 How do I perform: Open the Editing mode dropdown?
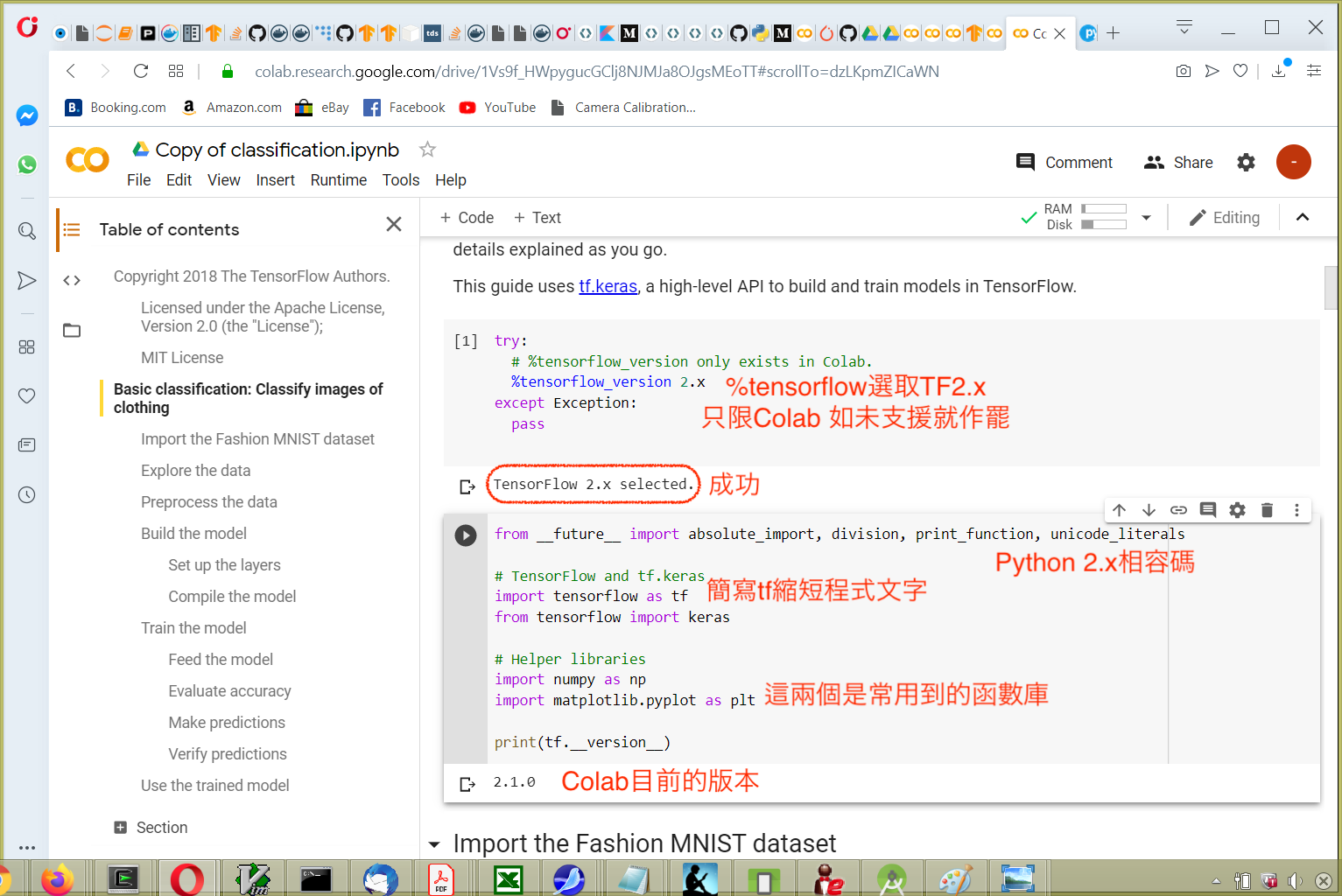1225,217
